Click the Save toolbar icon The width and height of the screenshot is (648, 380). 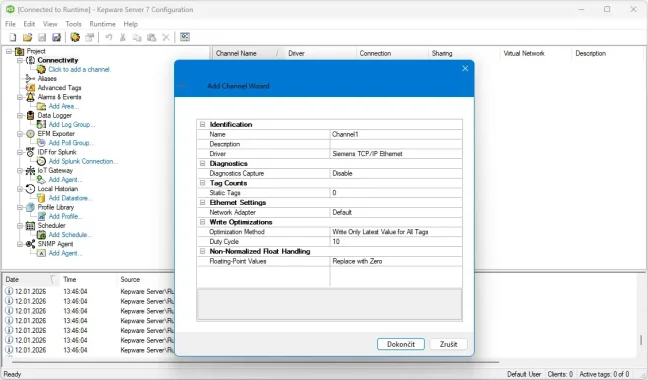tap(42, 38)
